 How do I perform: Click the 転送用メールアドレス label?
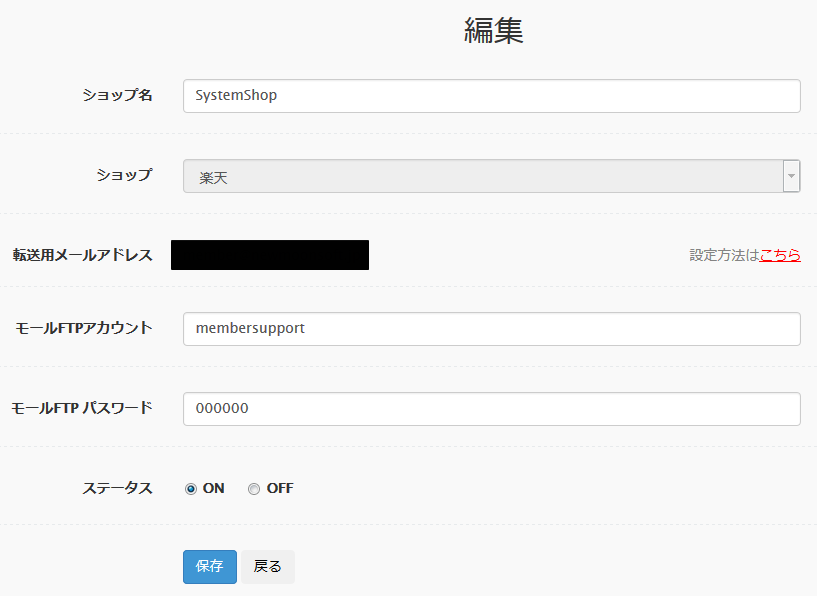click(x=83, y=255)
